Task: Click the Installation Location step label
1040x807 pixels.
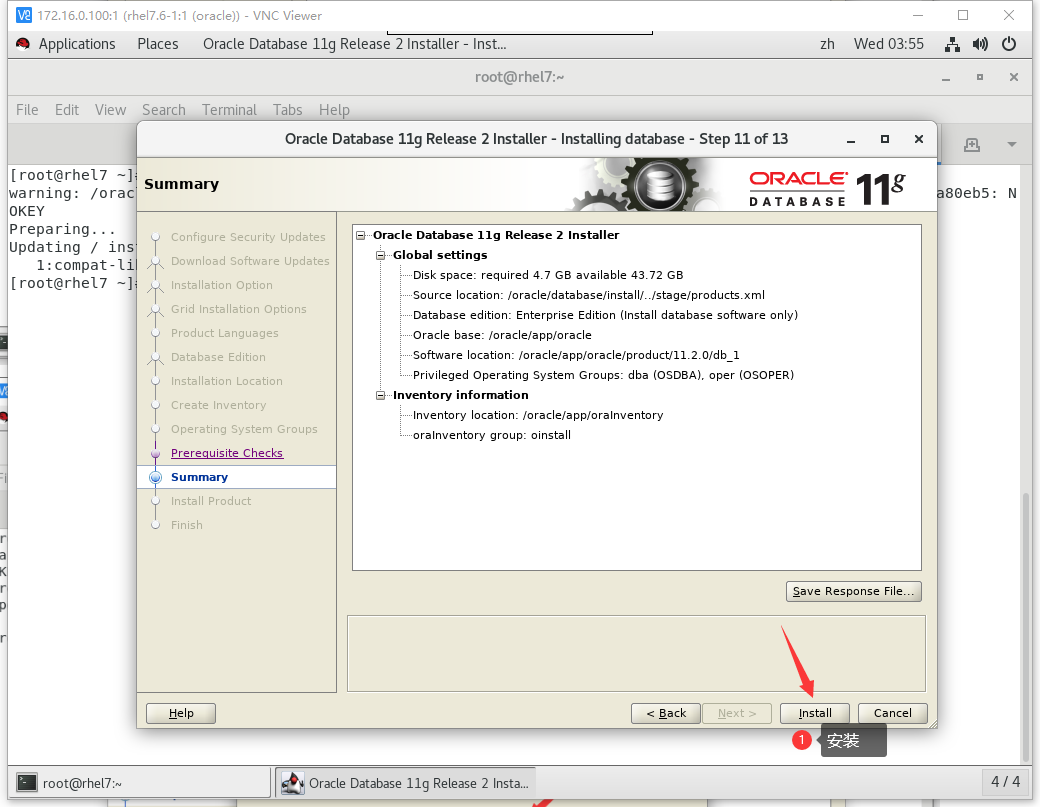Action: point(227,381)
